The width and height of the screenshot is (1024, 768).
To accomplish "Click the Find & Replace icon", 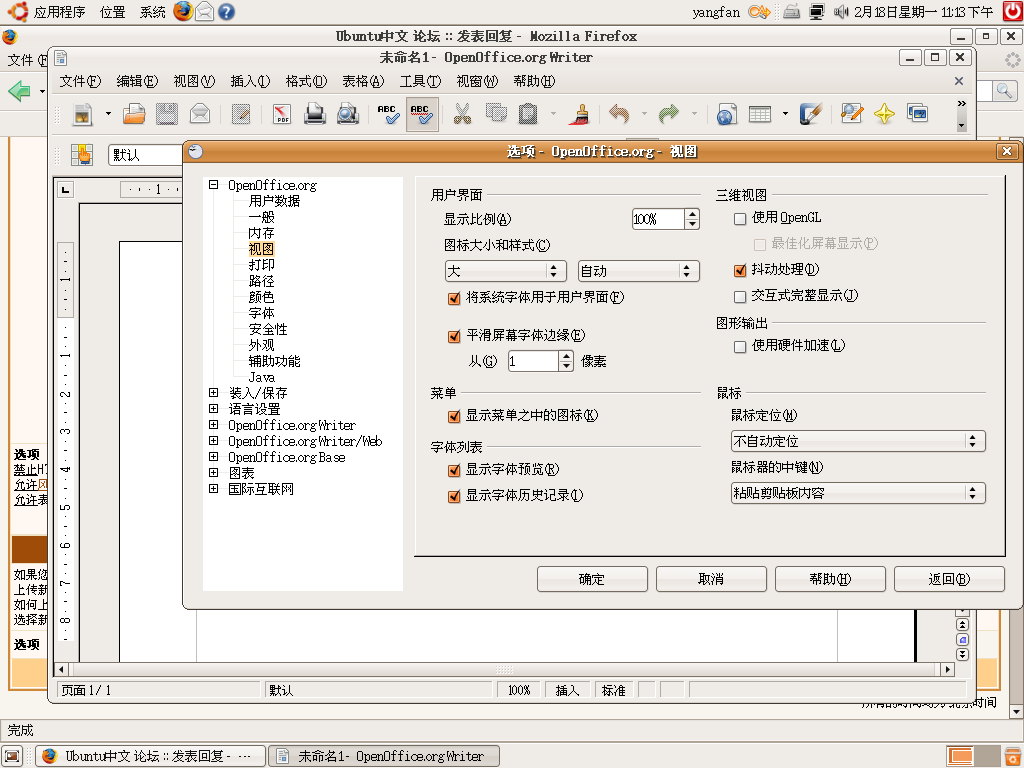I will [x=852, y=114].
